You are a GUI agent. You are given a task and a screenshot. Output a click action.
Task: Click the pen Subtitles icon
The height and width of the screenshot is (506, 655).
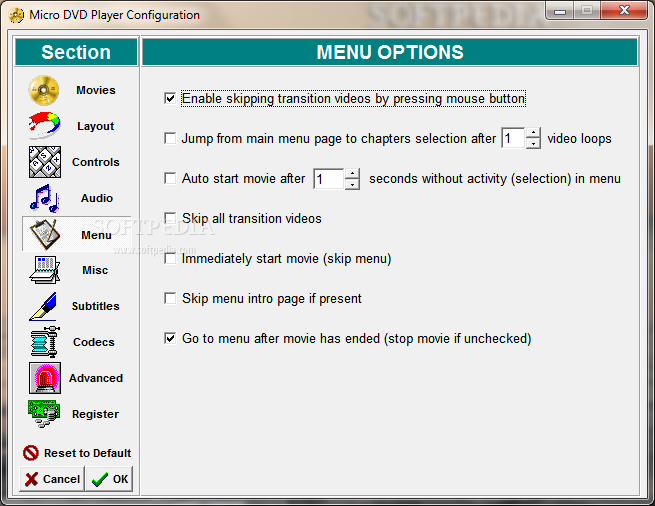coord(43,306)
